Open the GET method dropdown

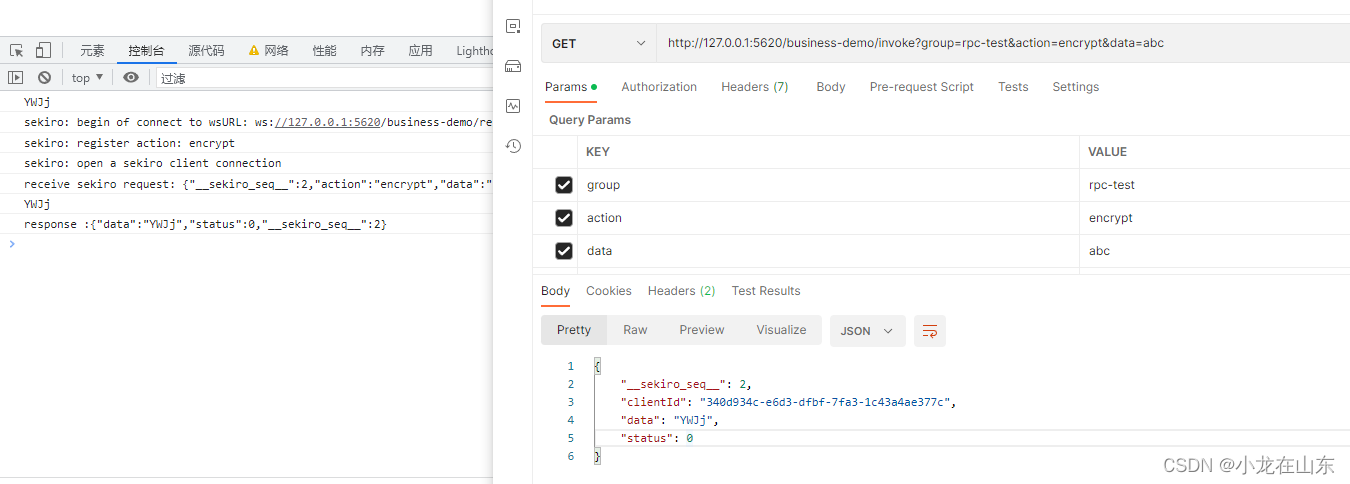click(x=599, y=43)
